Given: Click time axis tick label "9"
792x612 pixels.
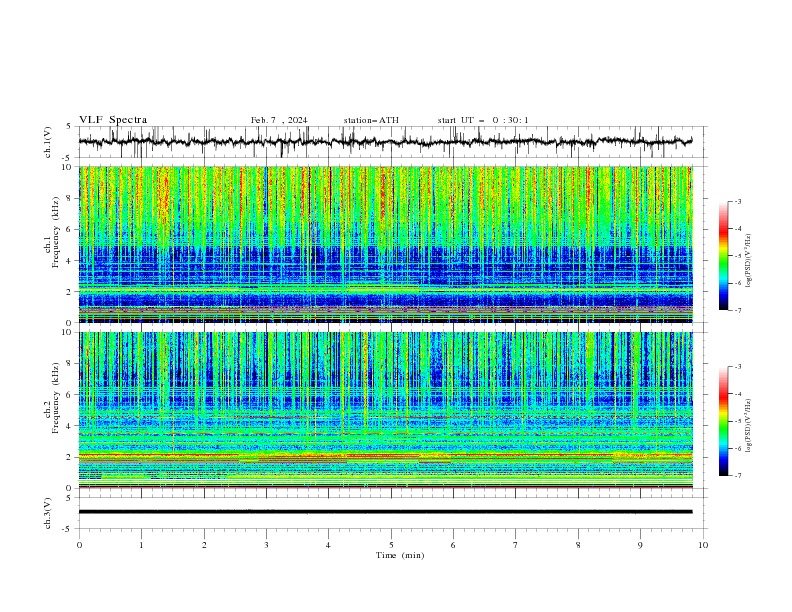Looking at the screenshot, I should 640,545.
